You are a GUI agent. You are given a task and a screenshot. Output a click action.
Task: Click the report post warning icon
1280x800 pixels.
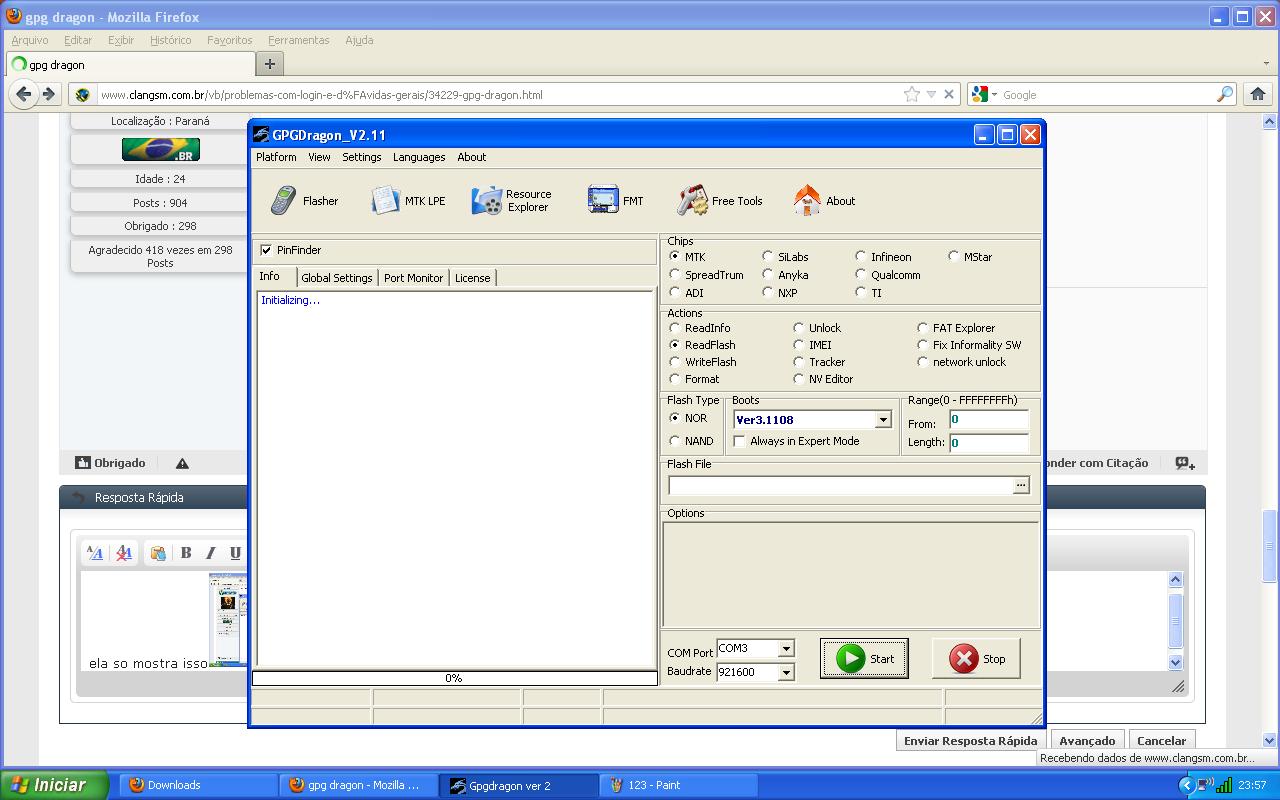(x=182, y=463)
